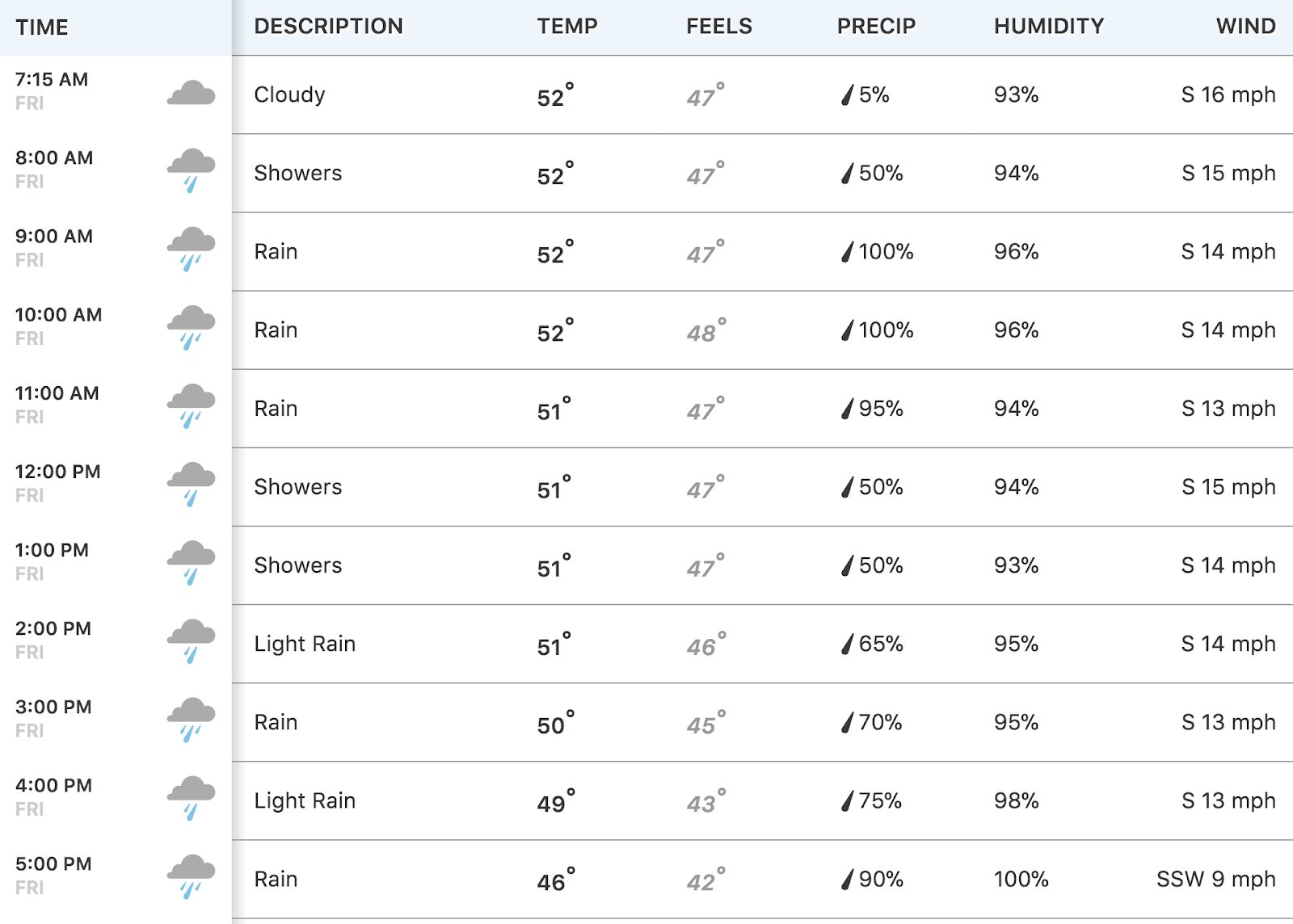
Task: Open the 11:00 AM Rain forecast row
Action: coord(646,409)
